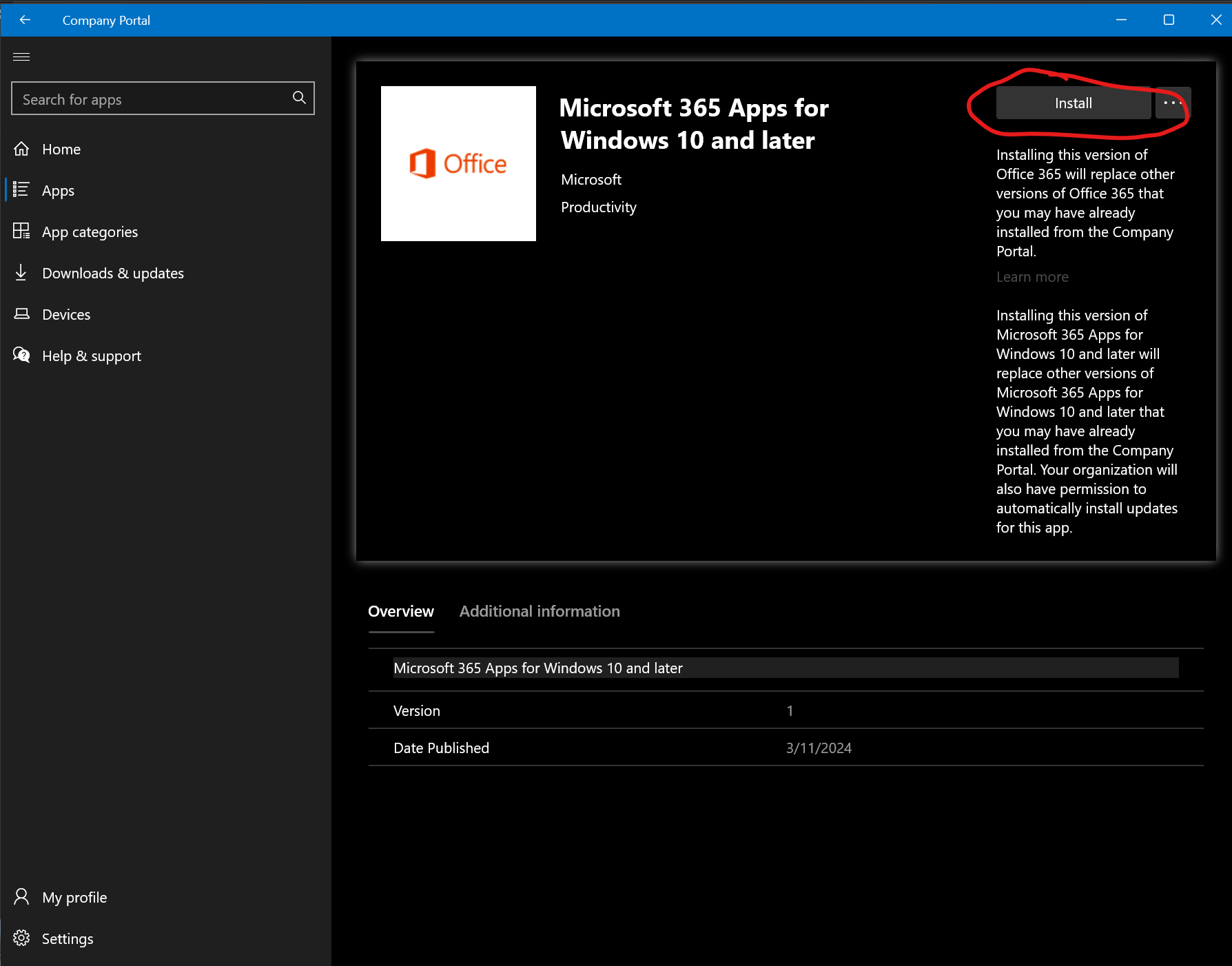Toggle the hamburger navigation menu
The image size is (1232, 966).
tap(21, 56)
